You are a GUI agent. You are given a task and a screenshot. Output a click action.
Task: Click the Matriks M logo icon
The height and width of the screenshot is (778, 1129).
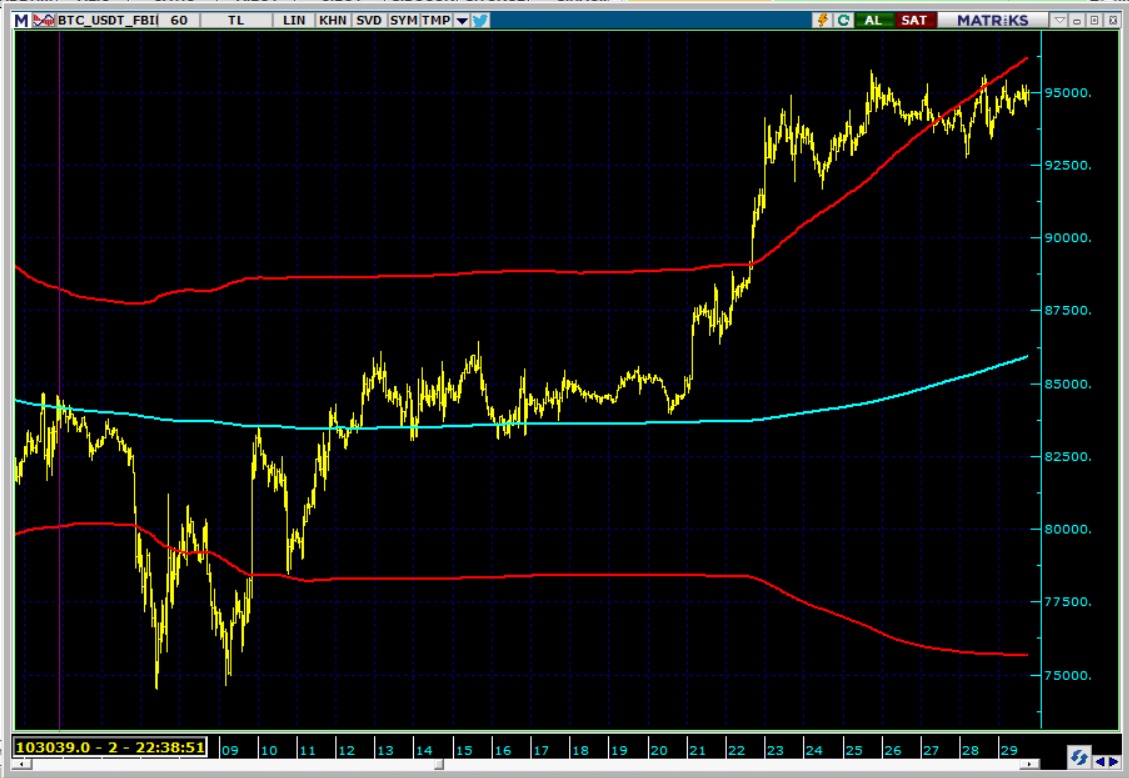(21, 20)
